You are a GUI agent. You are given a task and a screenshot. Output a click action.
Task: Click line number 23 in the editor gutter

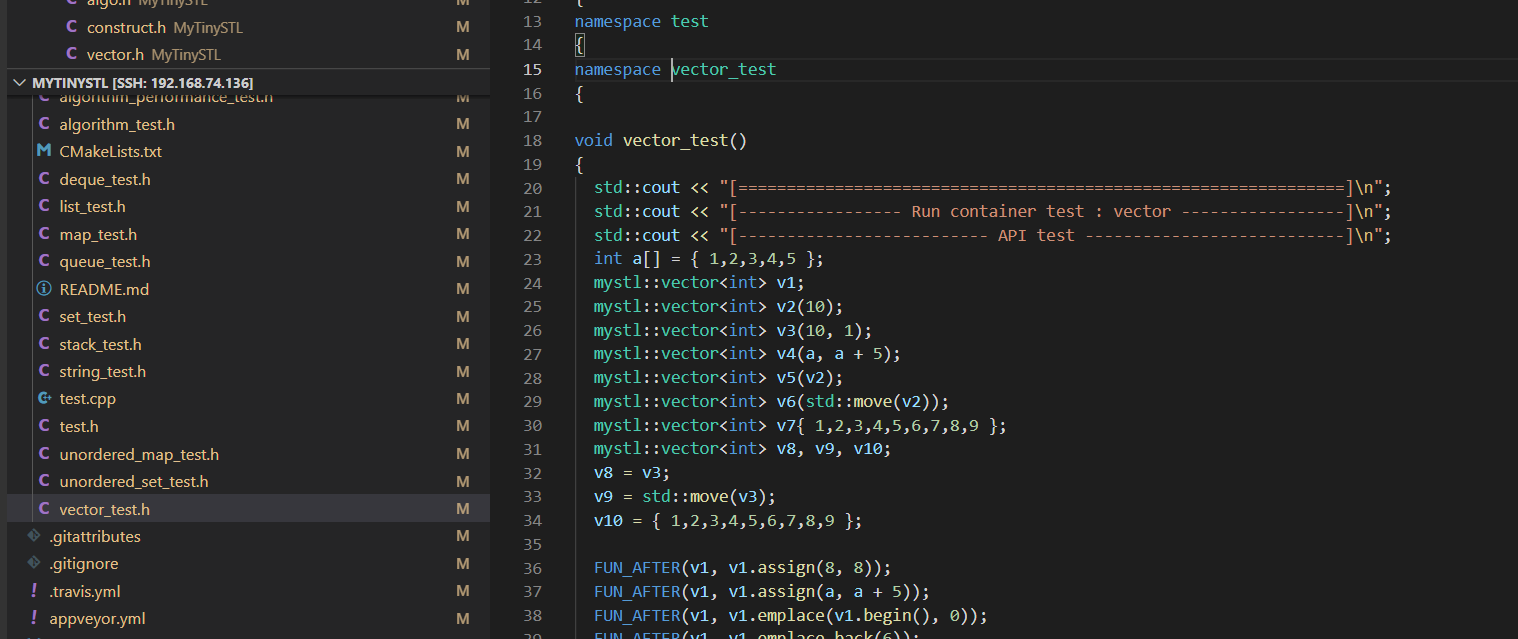pyautogui.click(x=532, y=259)
